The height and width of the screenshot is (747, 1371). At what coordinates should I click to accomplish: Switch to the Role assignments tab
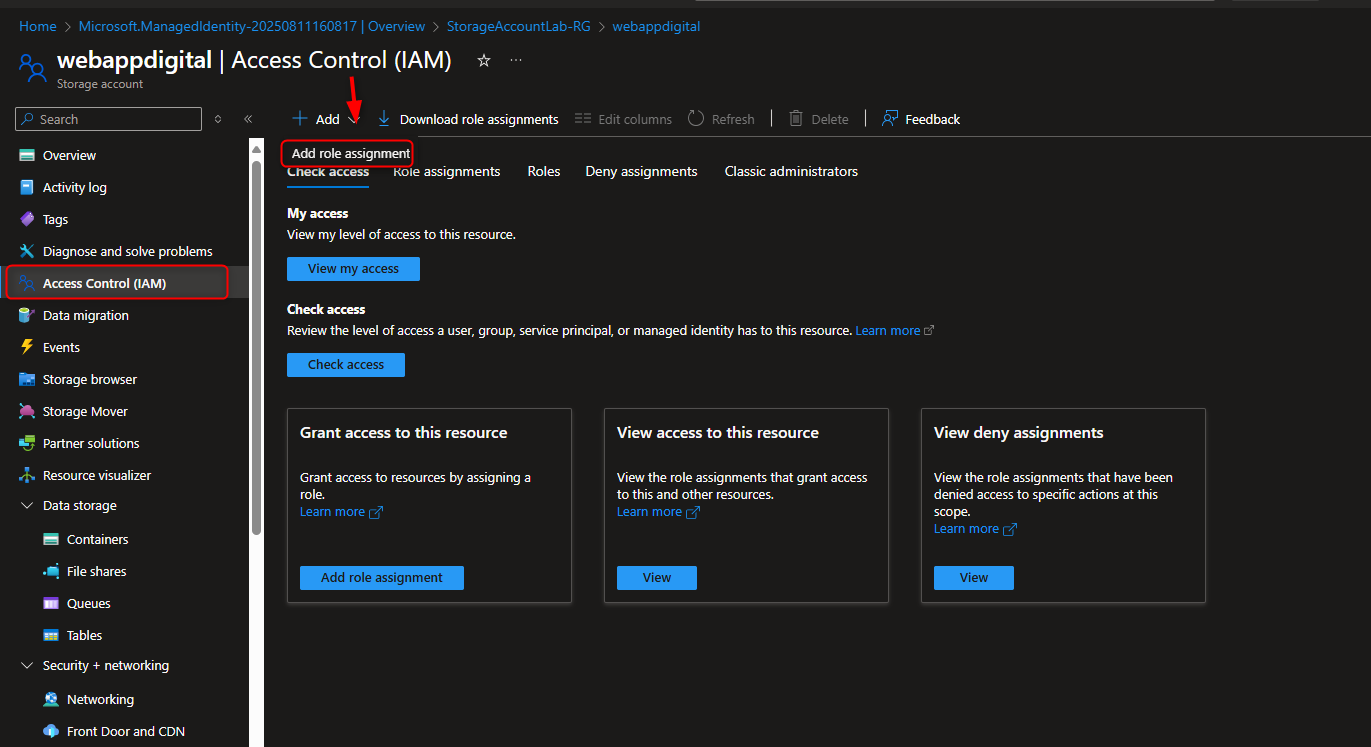click(446, 171)
